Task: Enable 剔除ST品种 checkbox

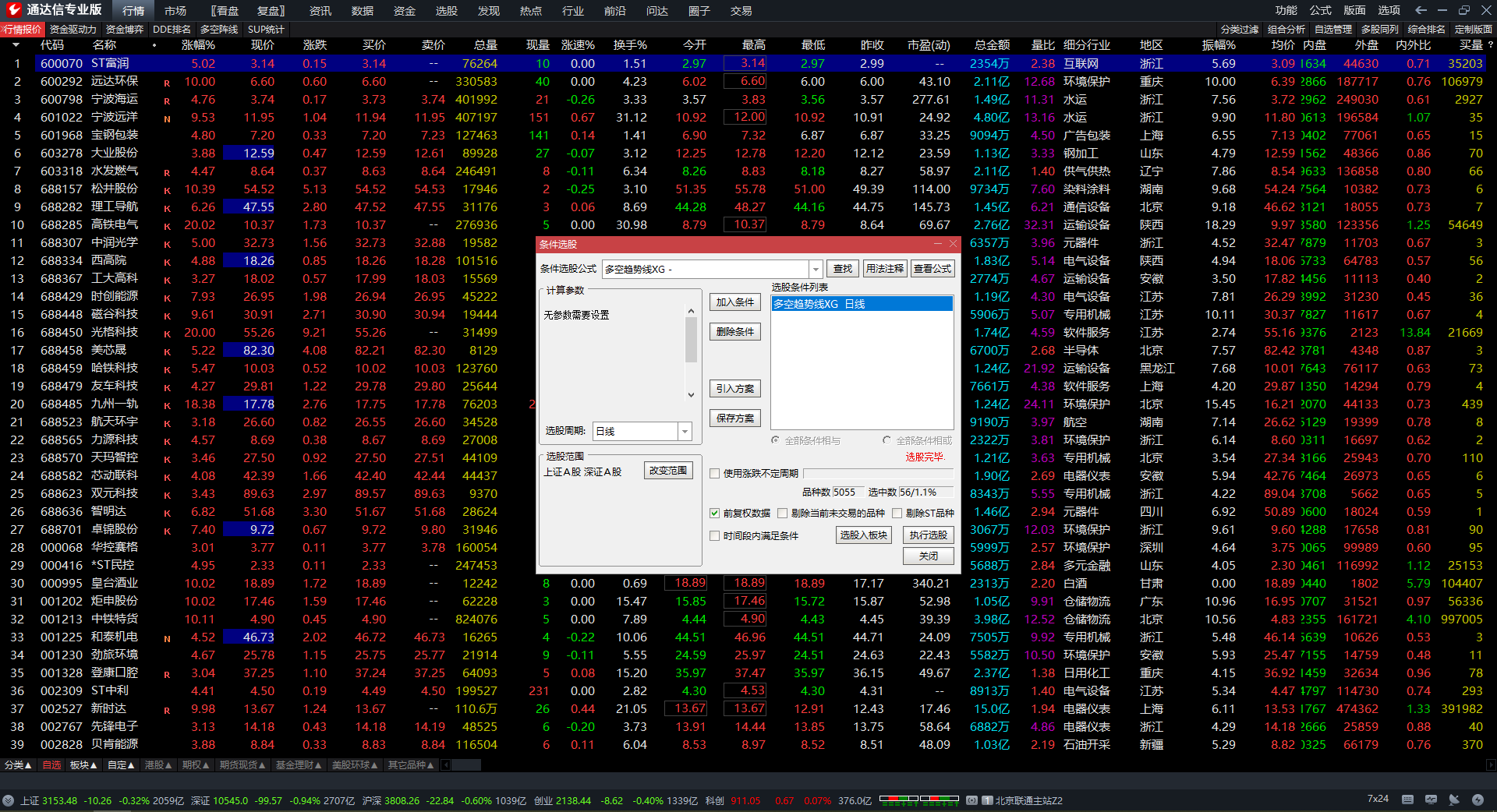Action: tap(897, 513)
